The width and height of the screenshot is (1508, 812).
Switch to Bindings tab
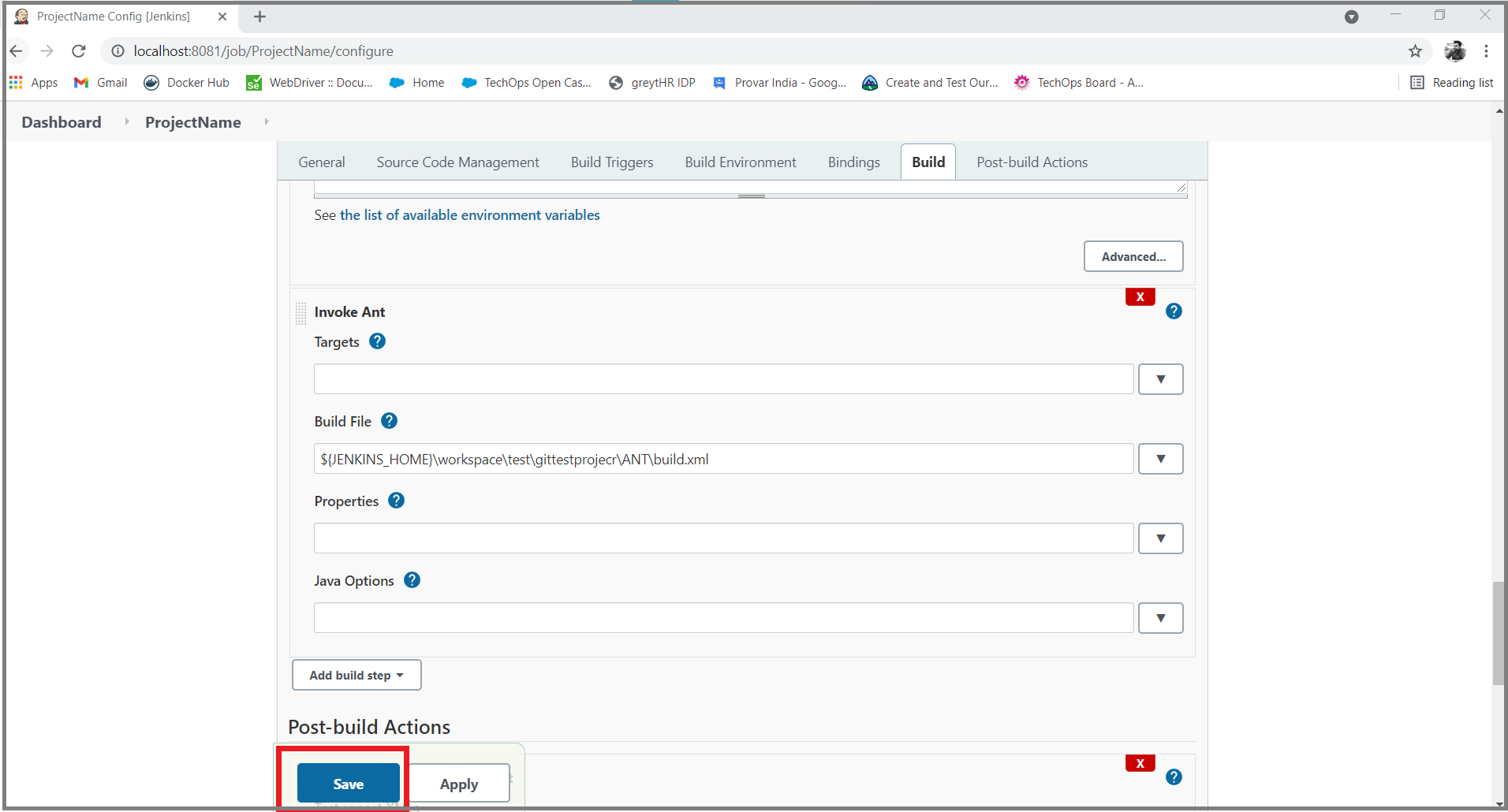tap(853, 162)
